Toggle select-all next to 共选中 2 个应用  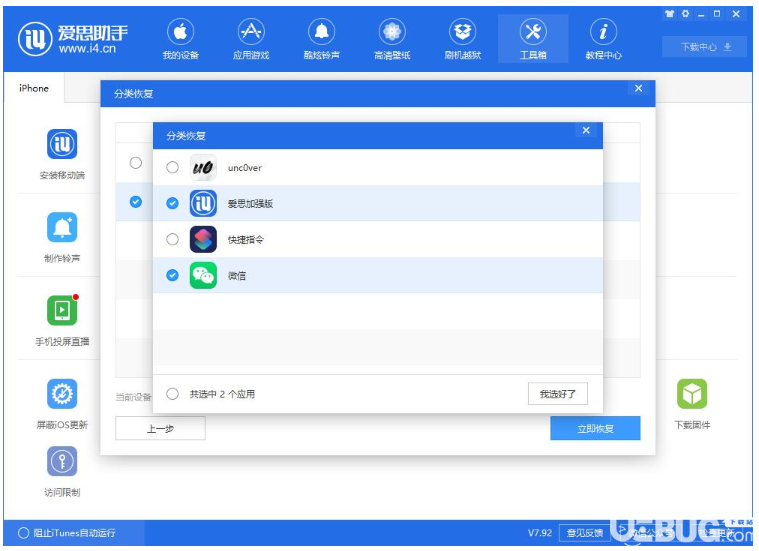click(x=172, y=394)
